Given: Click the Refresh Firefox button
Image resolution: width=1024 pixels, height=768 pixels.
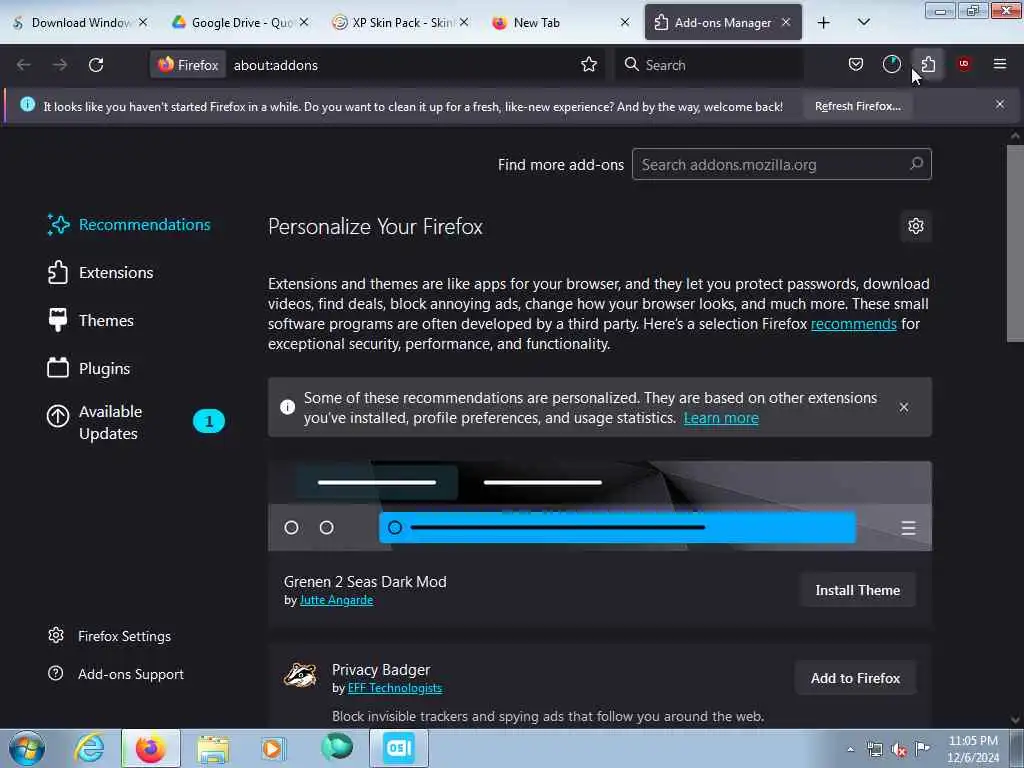Looking at the screenshot, I should click(857, 106).
